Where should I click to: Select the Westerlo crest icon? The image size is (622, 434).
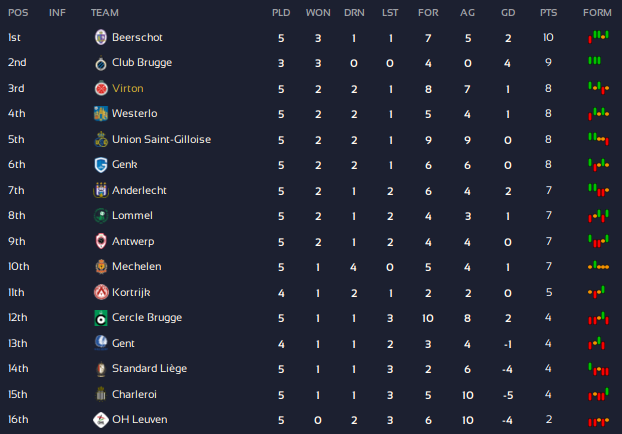tap(101, 113)
